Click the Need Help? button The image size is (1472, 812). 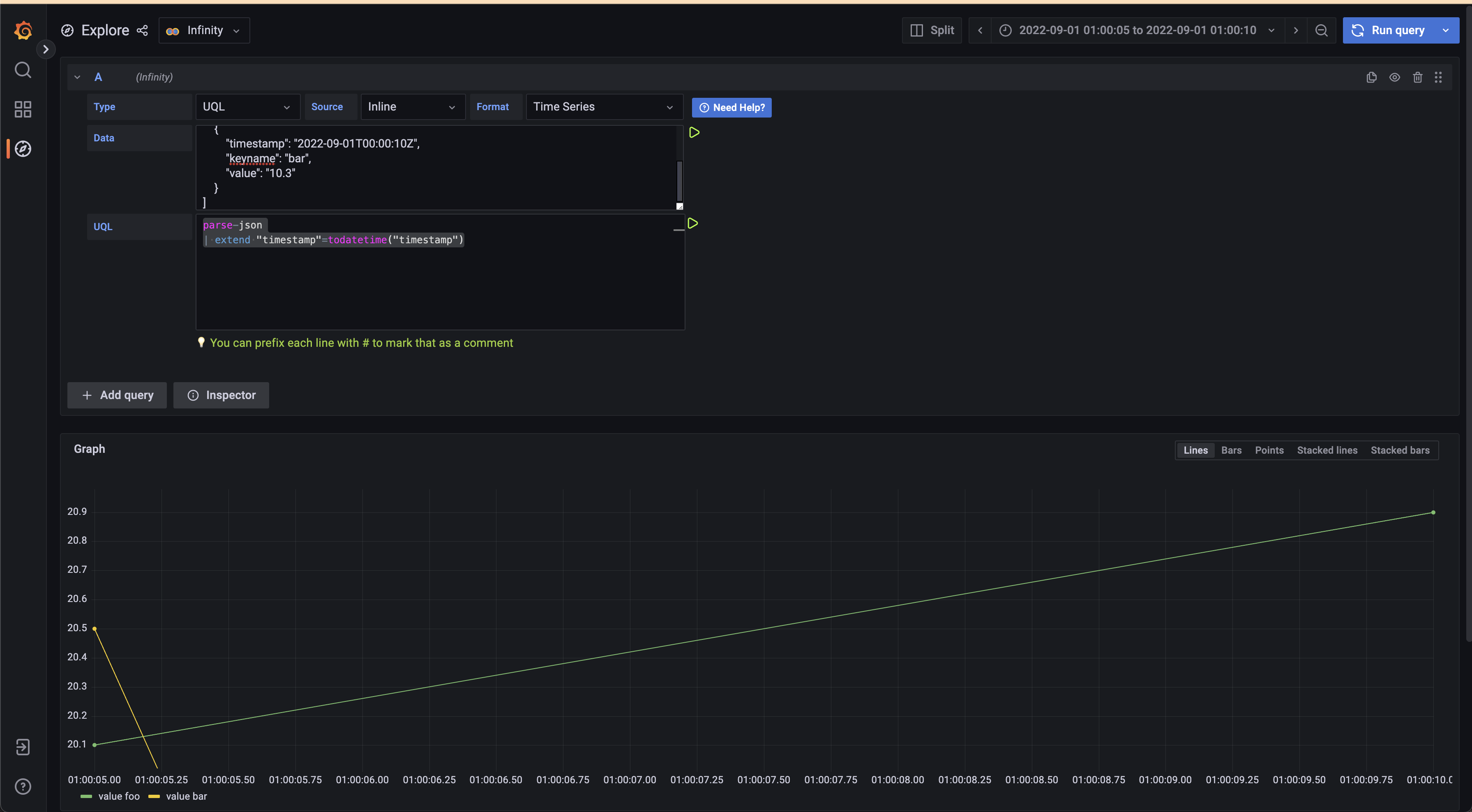731,107
